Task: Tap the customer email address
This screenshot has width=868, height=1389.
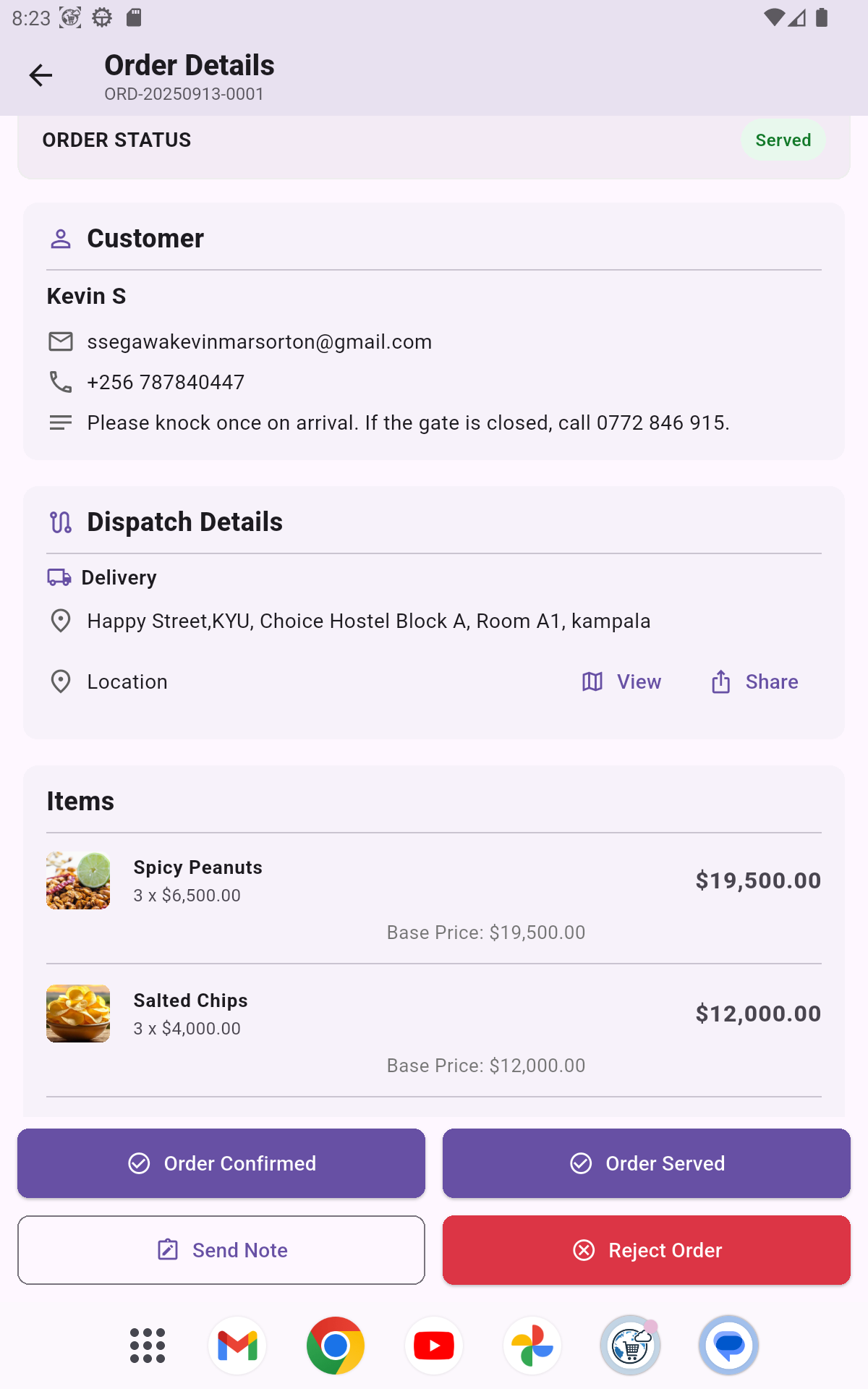Action: pos(259,341)
